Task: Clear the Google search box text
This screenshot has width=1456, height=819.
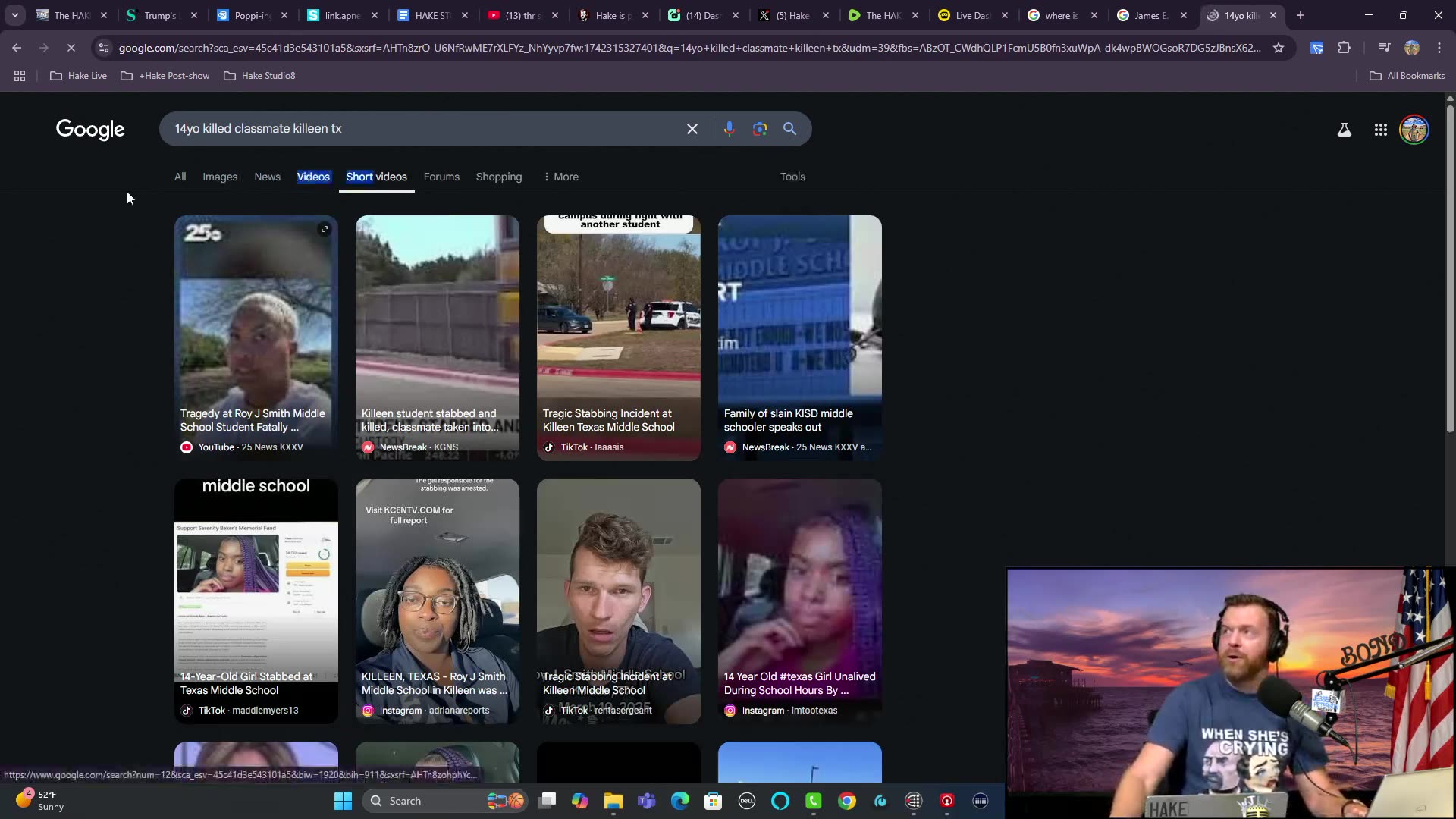Action: [692, 129]
